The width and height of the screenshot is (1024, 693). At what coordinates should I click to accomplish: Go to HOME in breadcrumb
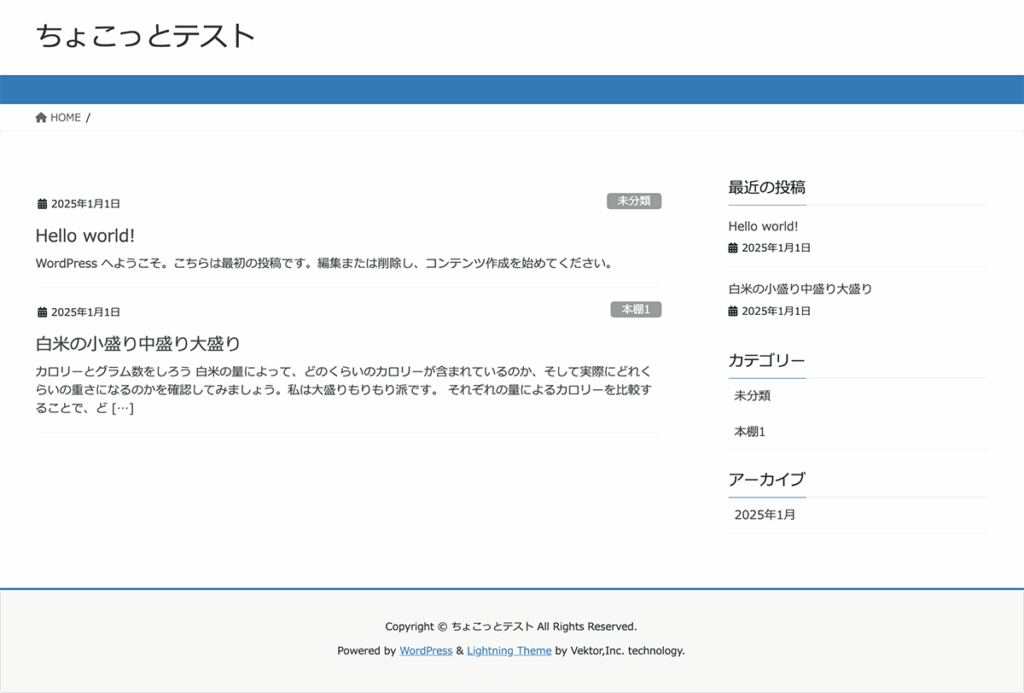(65, 118)
